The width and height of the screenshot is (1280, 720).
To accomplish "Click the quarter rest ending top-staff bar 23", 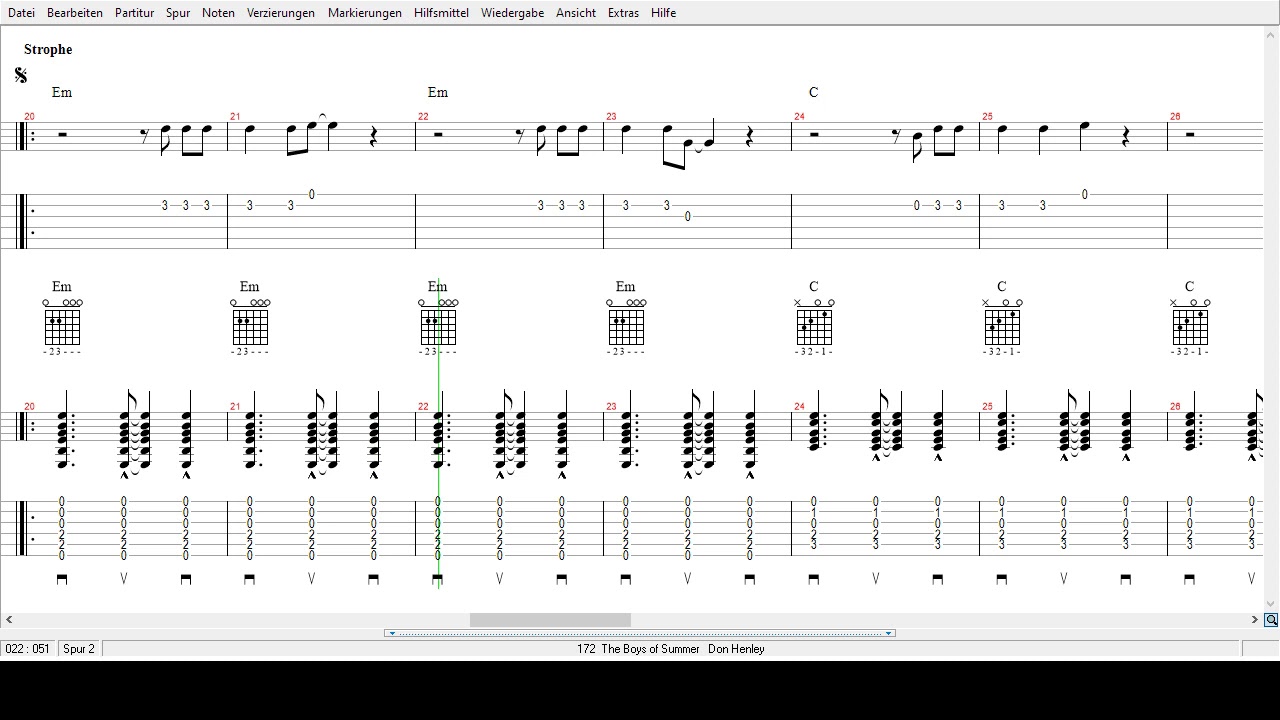I will tap(750, 138).
